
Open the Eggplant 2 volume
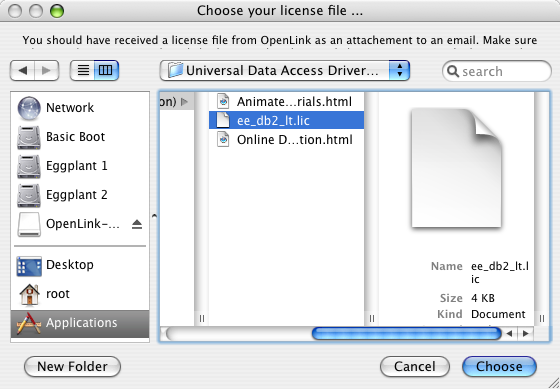(x=80, y=195)
